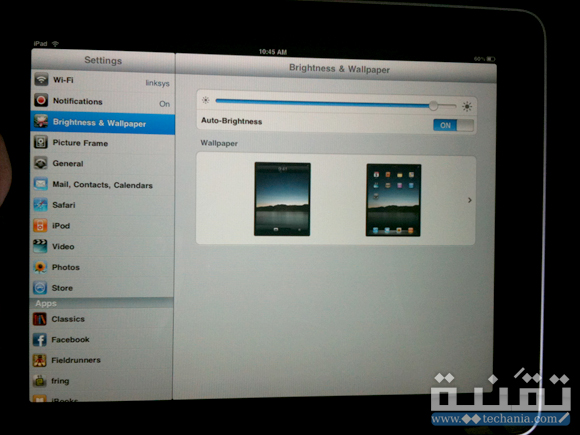Tap the iPod orange icon
Image resolution: width=580 pixels, height=435 pixels.
tap(40, 225)
